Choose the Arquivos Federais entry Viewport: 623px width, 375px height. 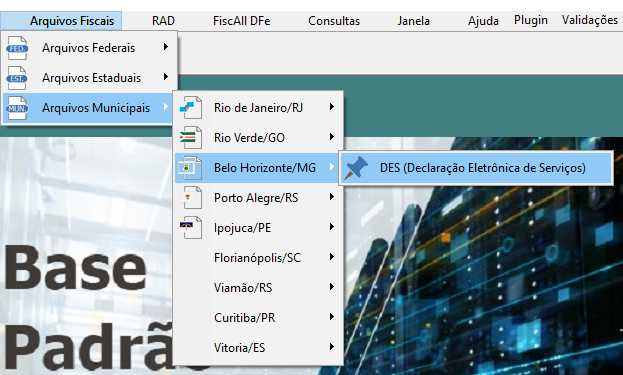click(x=90, y=48)
